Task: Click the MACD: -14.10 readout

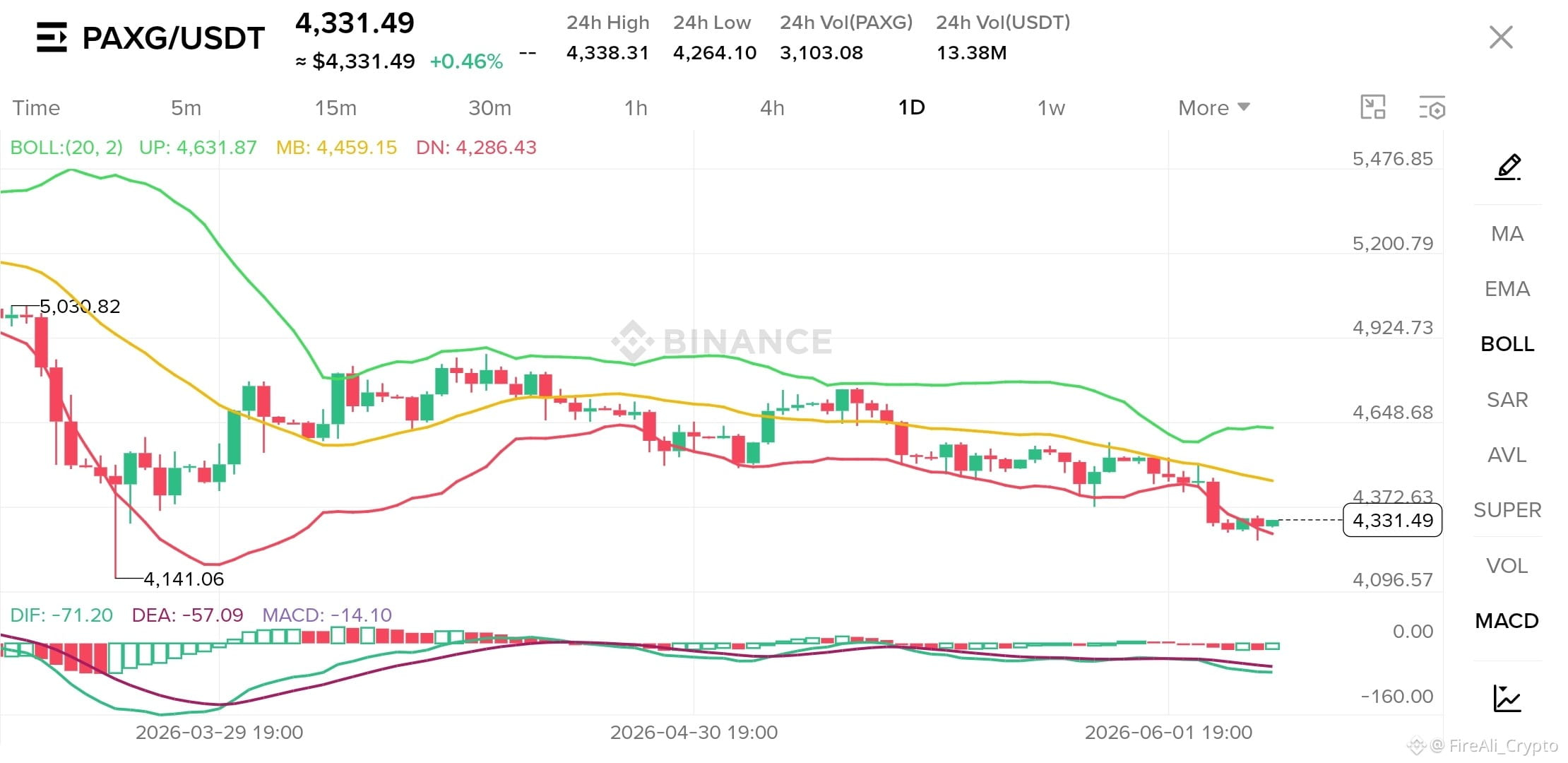Action: [x=327, y=615]
